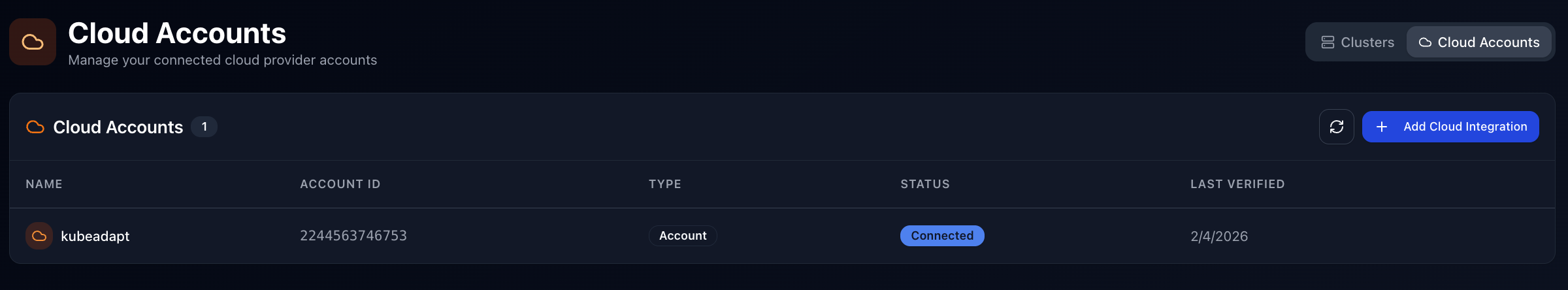Click the orange cloud logo beside the page title
This screenshot has width=1568, height=290.
(33, 42)
